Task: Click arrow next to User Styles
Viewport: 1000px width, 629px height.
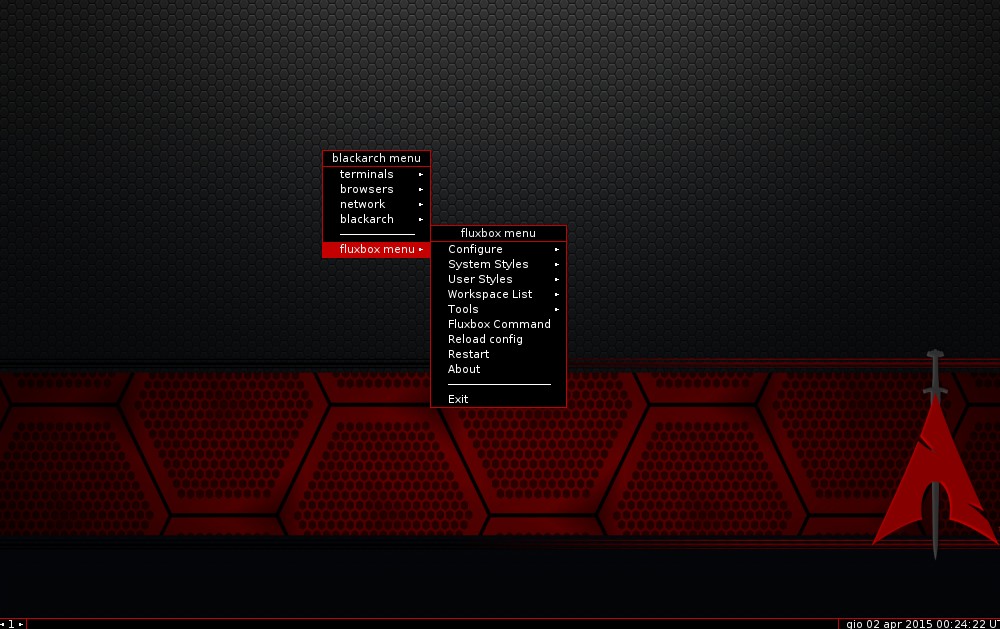Action: (x=557, y=279)
